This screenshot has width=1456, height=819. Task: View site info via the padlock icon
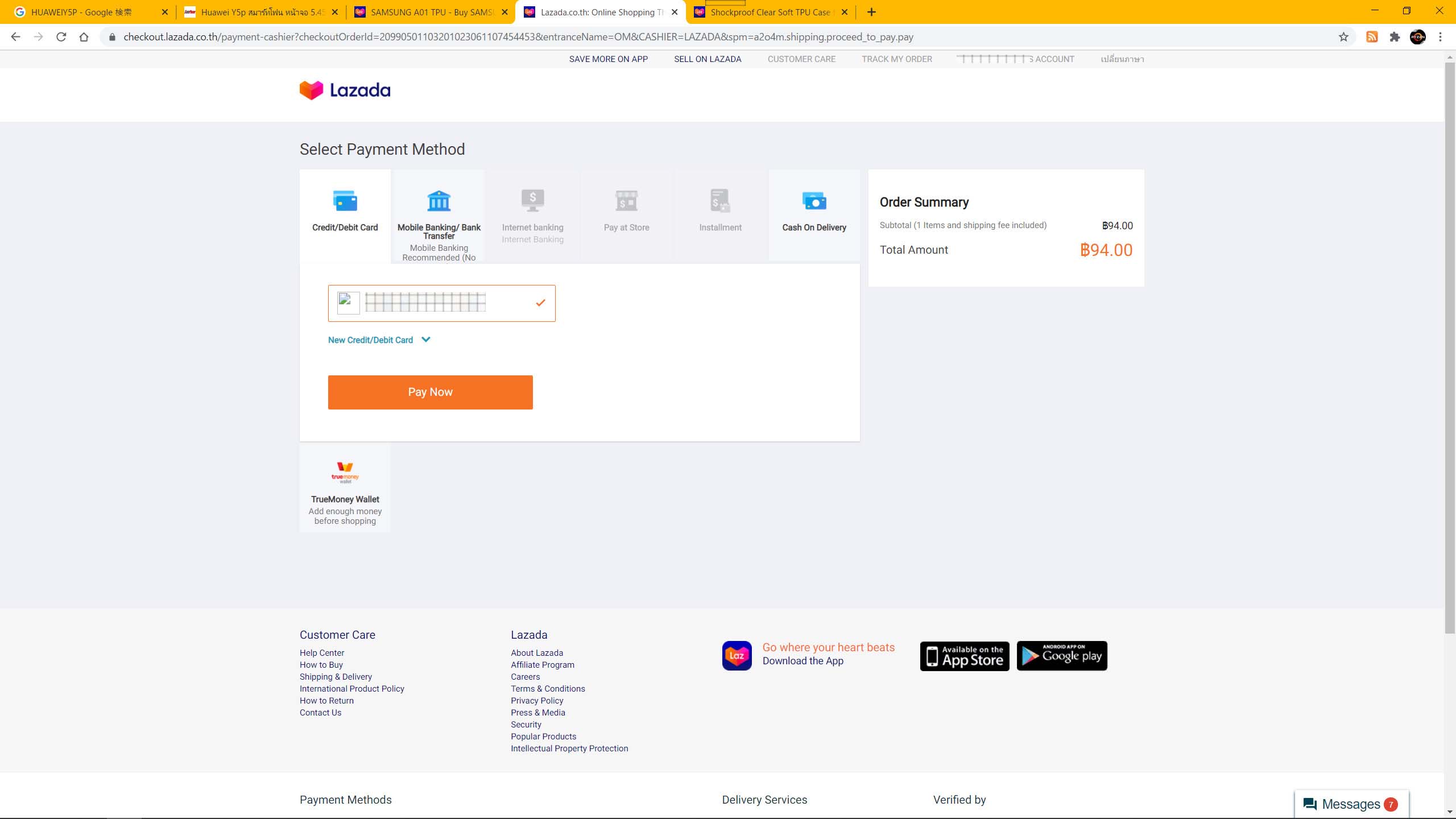pos(112,37)
